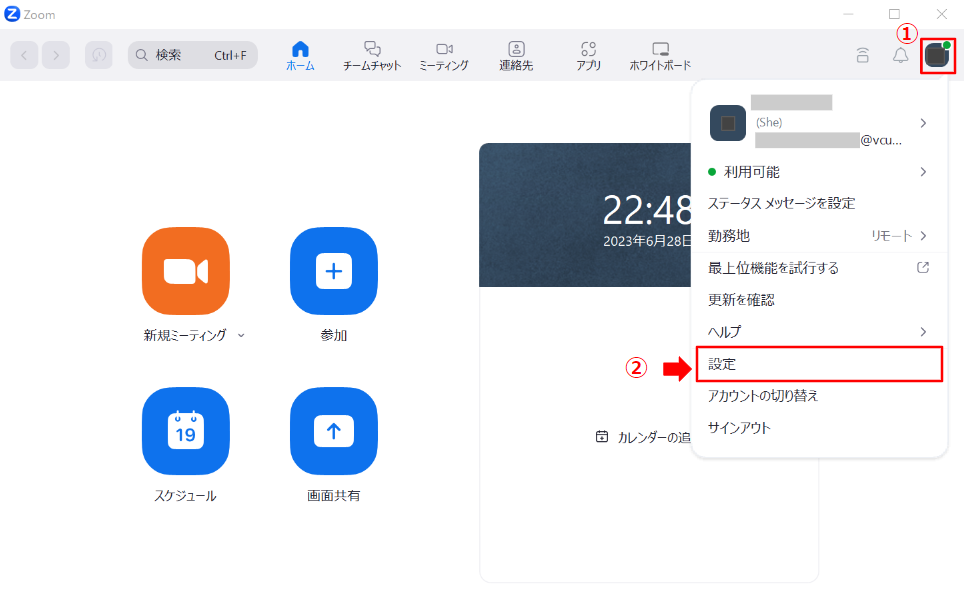This screenshot has height=603, width=964.
Task: Click the orange 新規ミーティング camera icon
Action: 186,271
